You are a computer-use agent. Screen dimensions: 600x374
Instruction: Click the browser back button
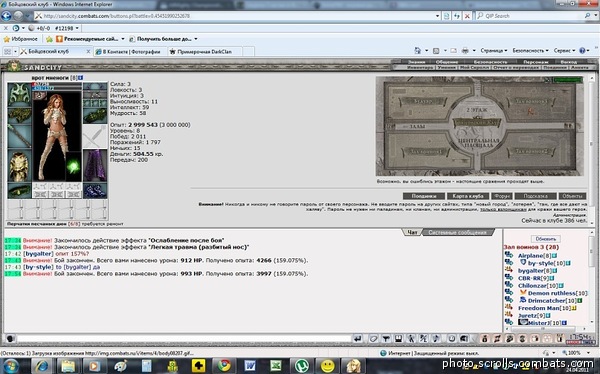coord(7,16)
